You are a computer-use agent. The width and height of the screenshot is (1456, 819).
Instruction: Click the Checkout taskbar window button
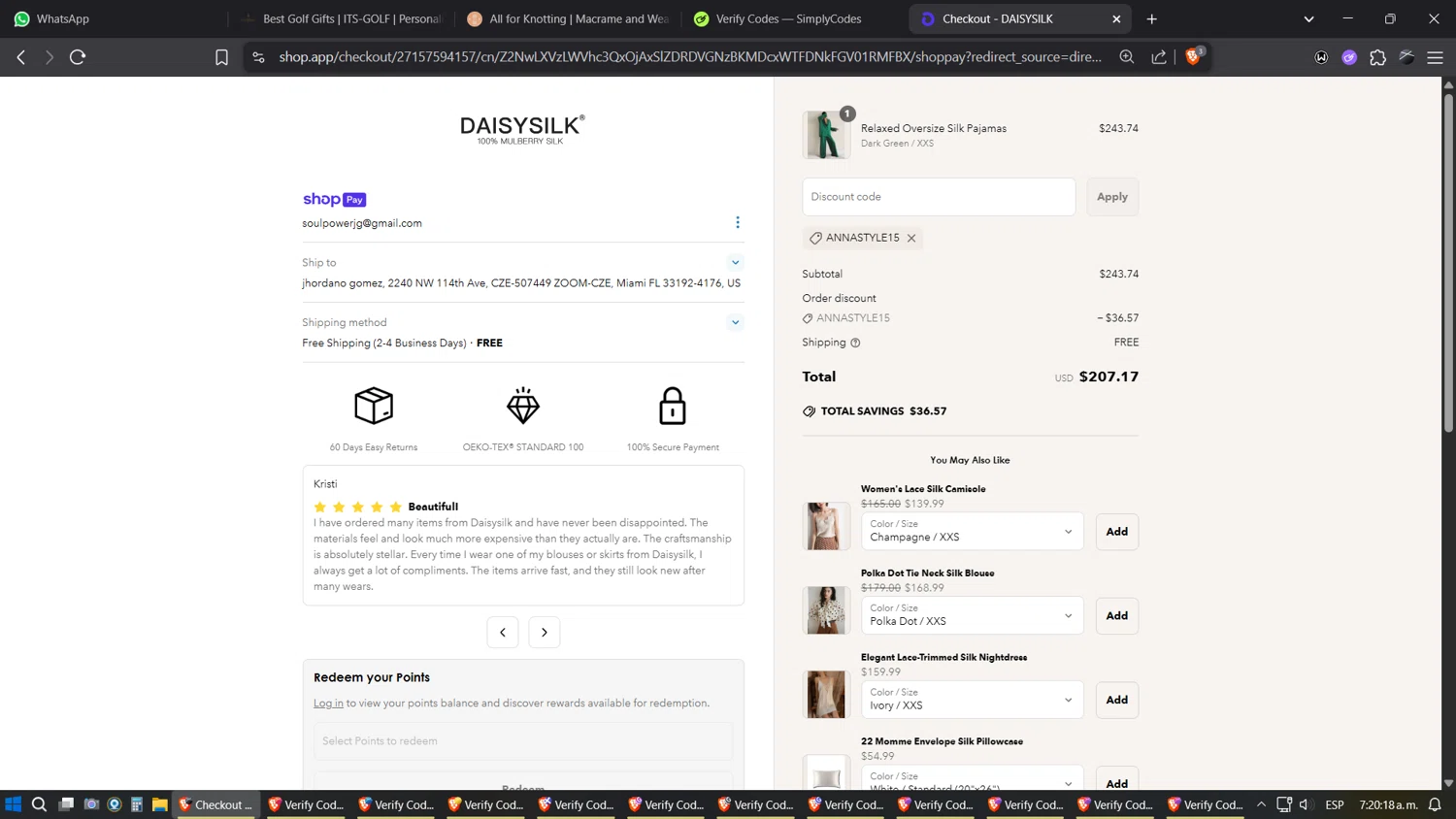[215, 804]
